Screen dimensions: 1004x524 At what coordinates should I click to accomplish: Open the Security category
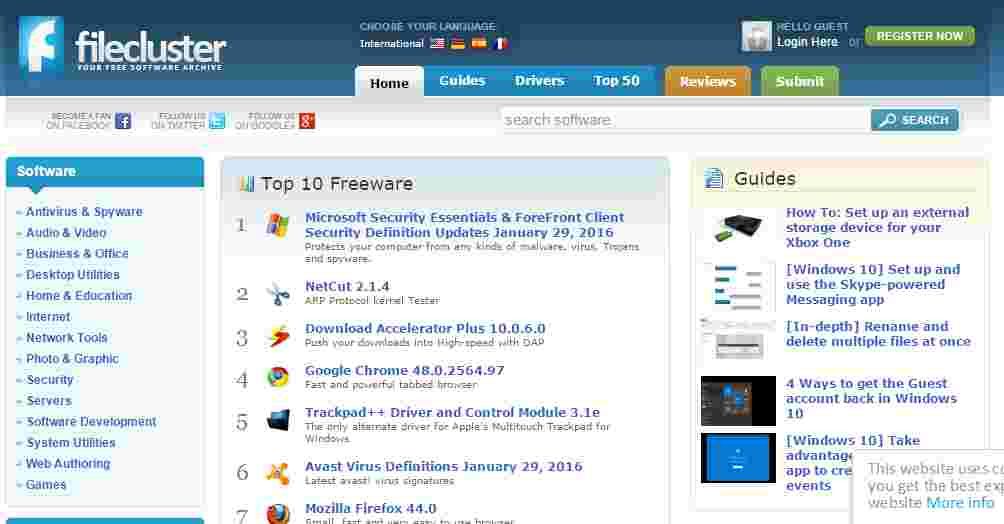(49, 380)
